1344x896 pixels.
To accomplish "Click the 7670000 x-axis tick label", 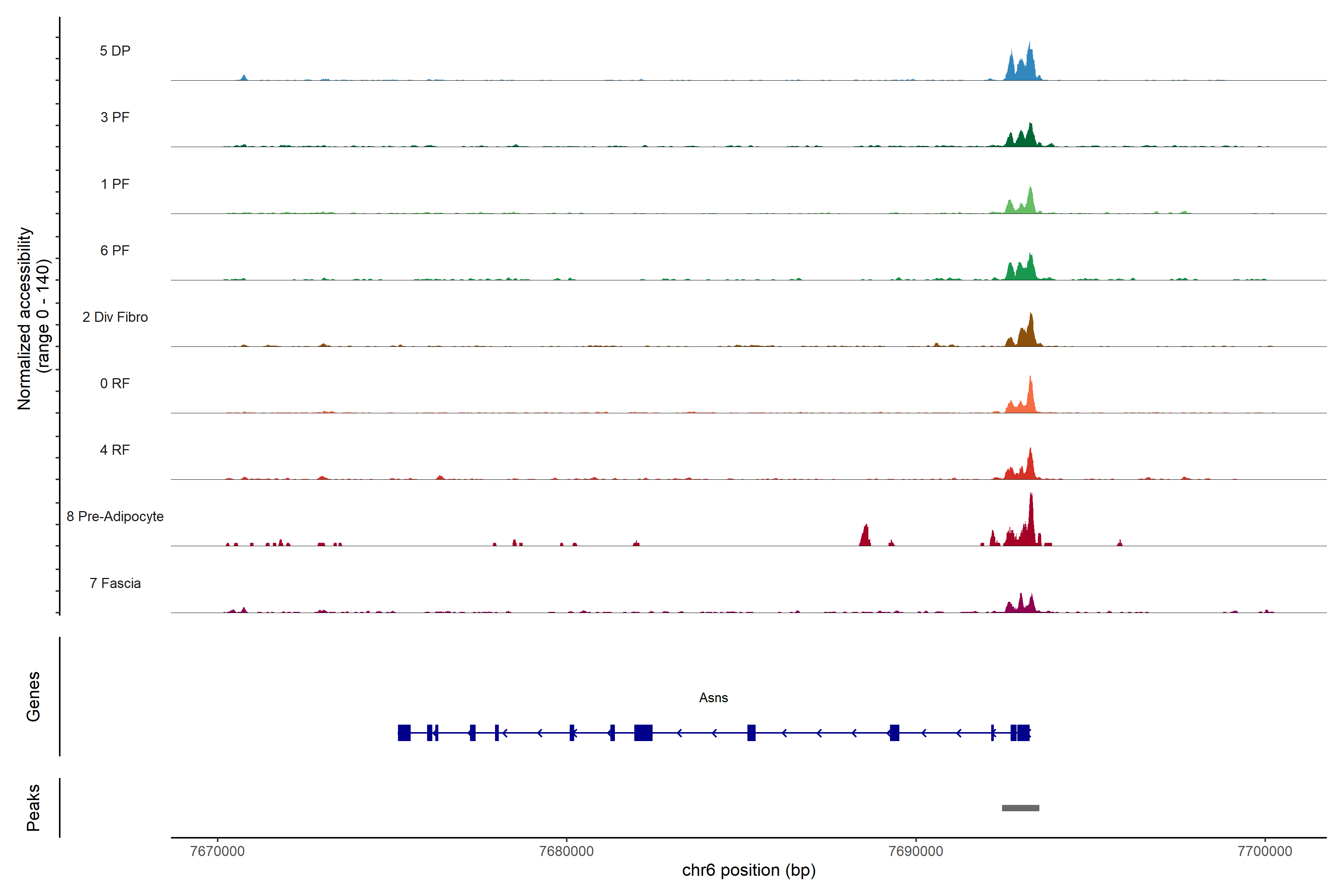I will click(x=217, y=851).
